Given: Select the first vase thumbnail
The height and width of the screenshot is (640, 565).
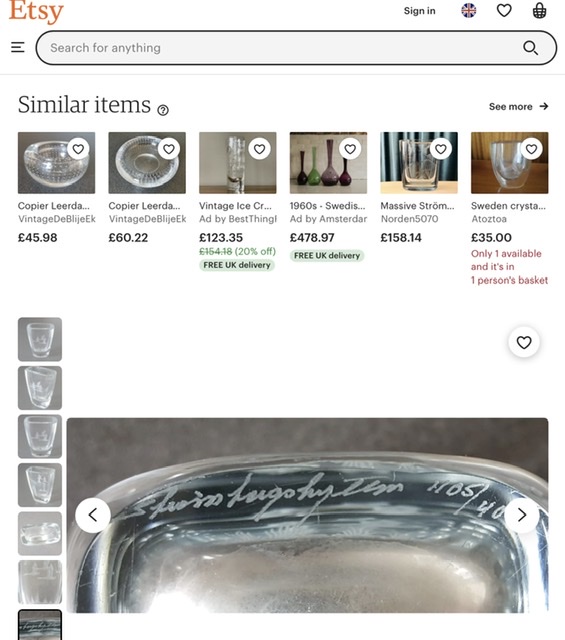Looking at the screenshot, I should pos(40,339).
